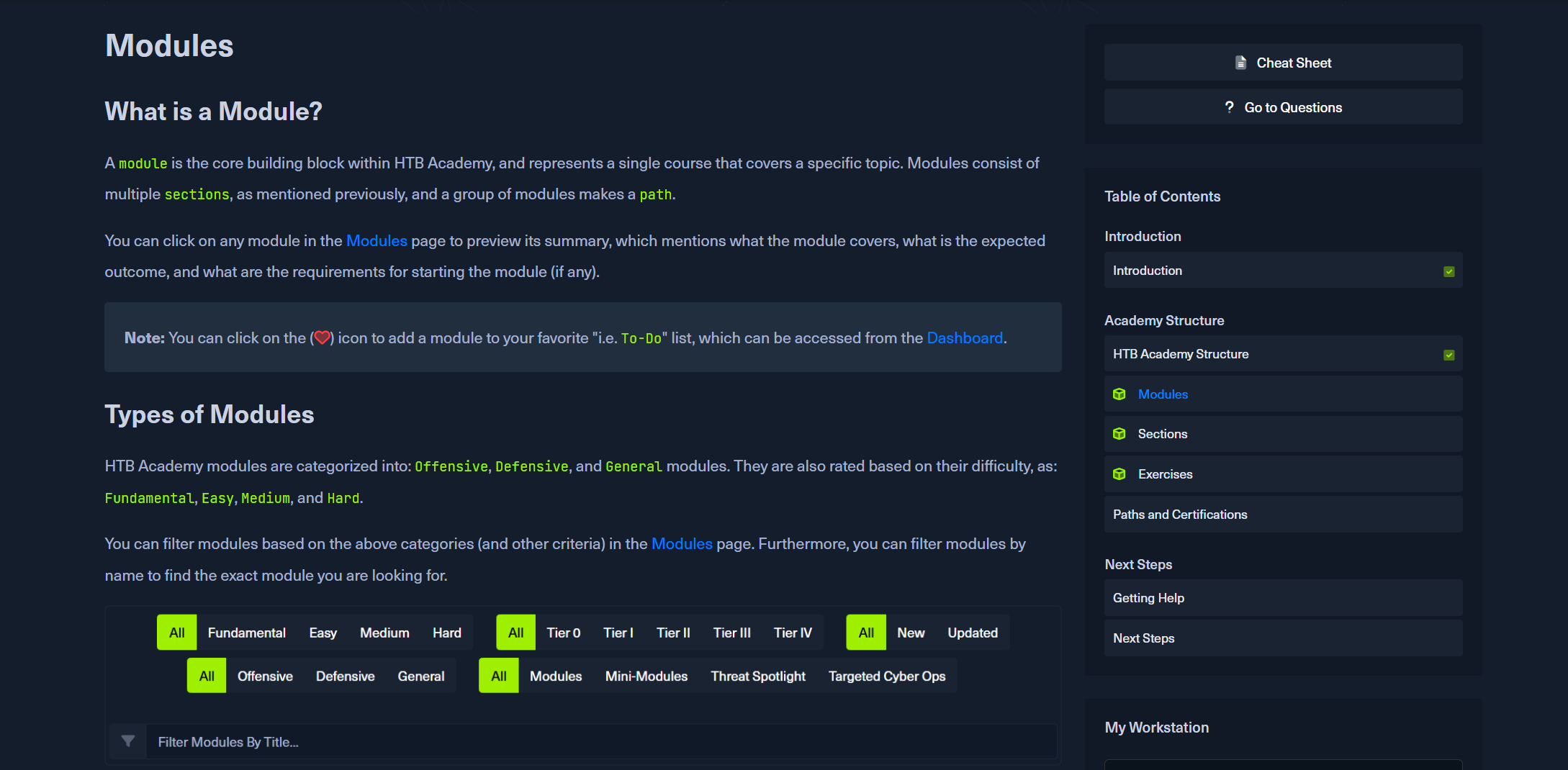This screenshot has width=1568, height=770.
Task: Click the 'What is a Module?' heading
Action: pos(213,112)
